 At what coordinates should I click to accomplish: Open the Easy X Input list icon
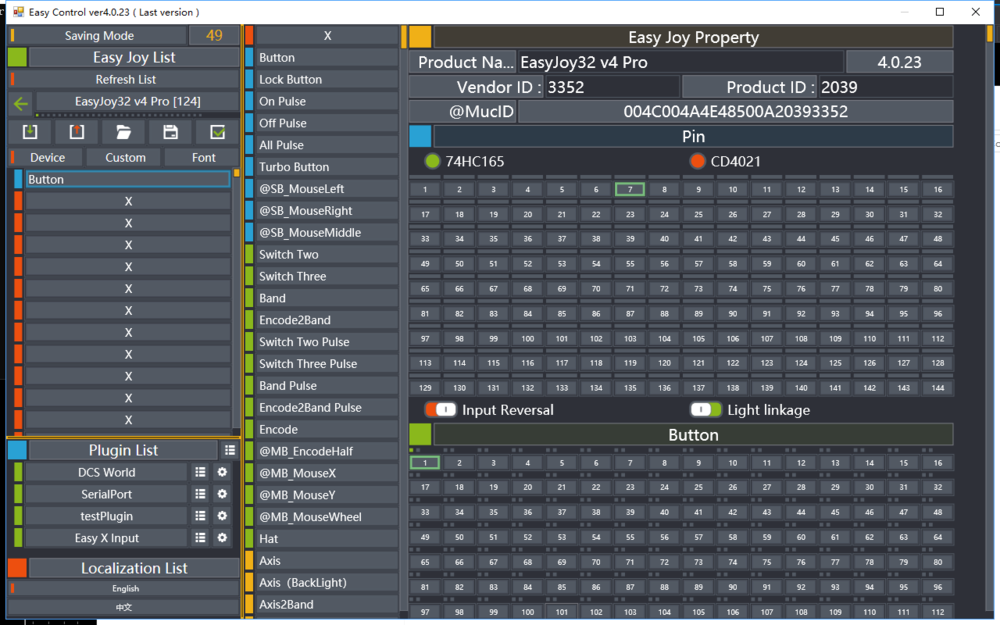point(200,538)
